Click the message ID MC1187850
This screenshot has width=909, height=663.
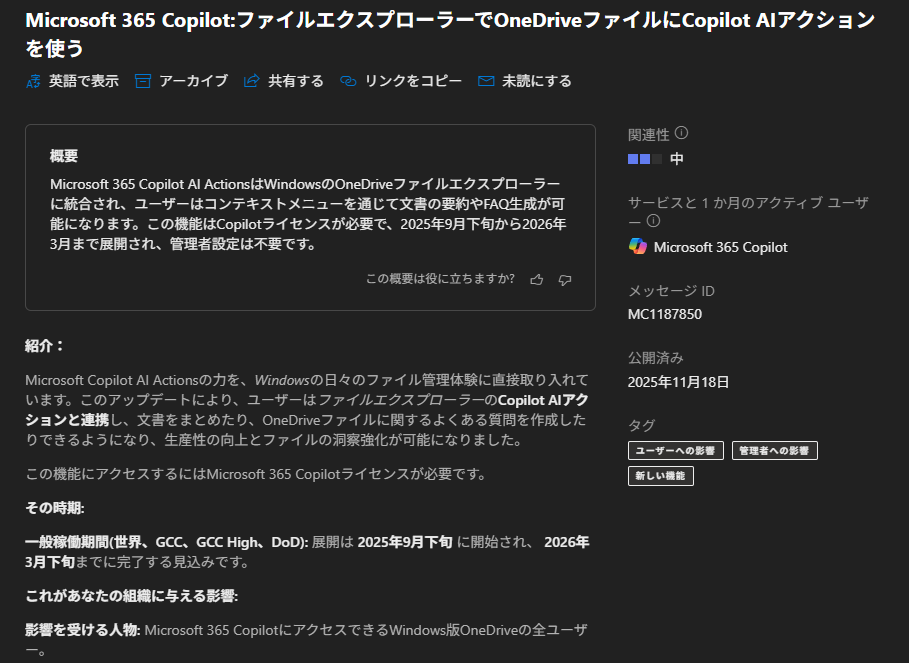point(665,314)
